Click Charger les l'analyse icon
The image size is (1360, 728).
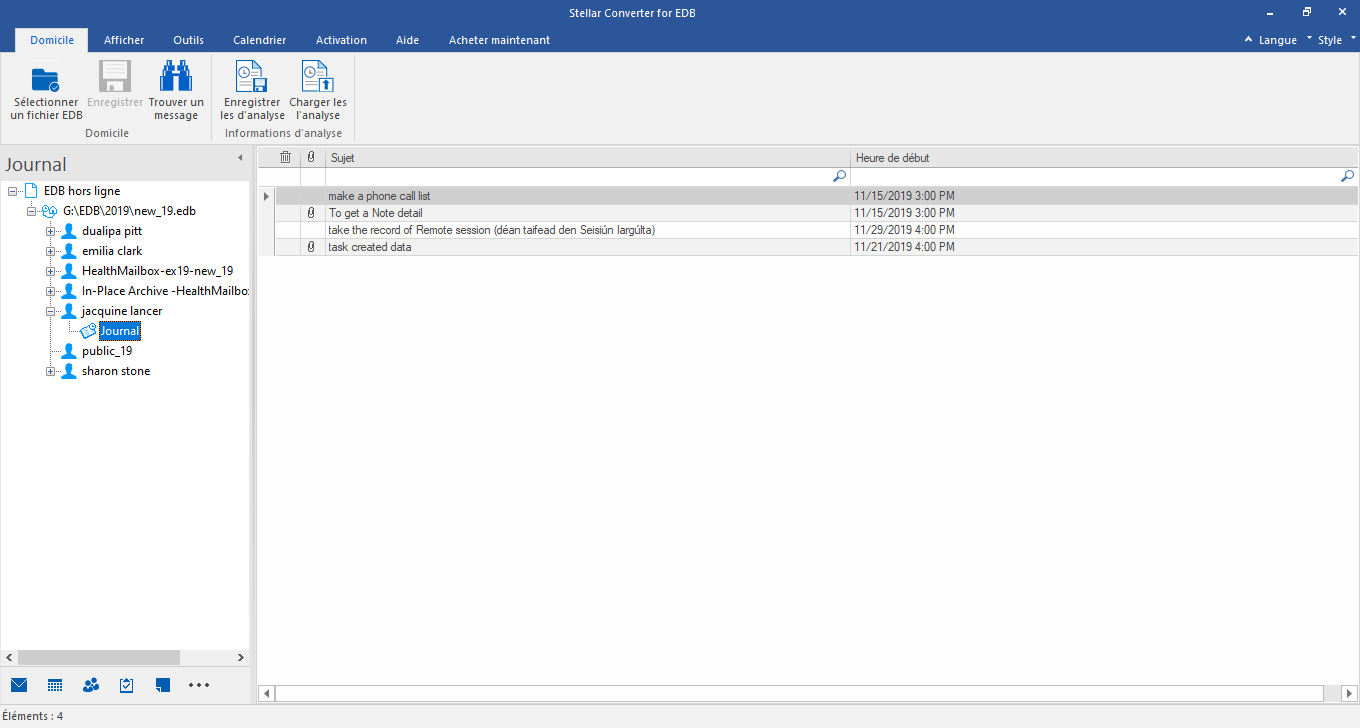click(318, 79)
